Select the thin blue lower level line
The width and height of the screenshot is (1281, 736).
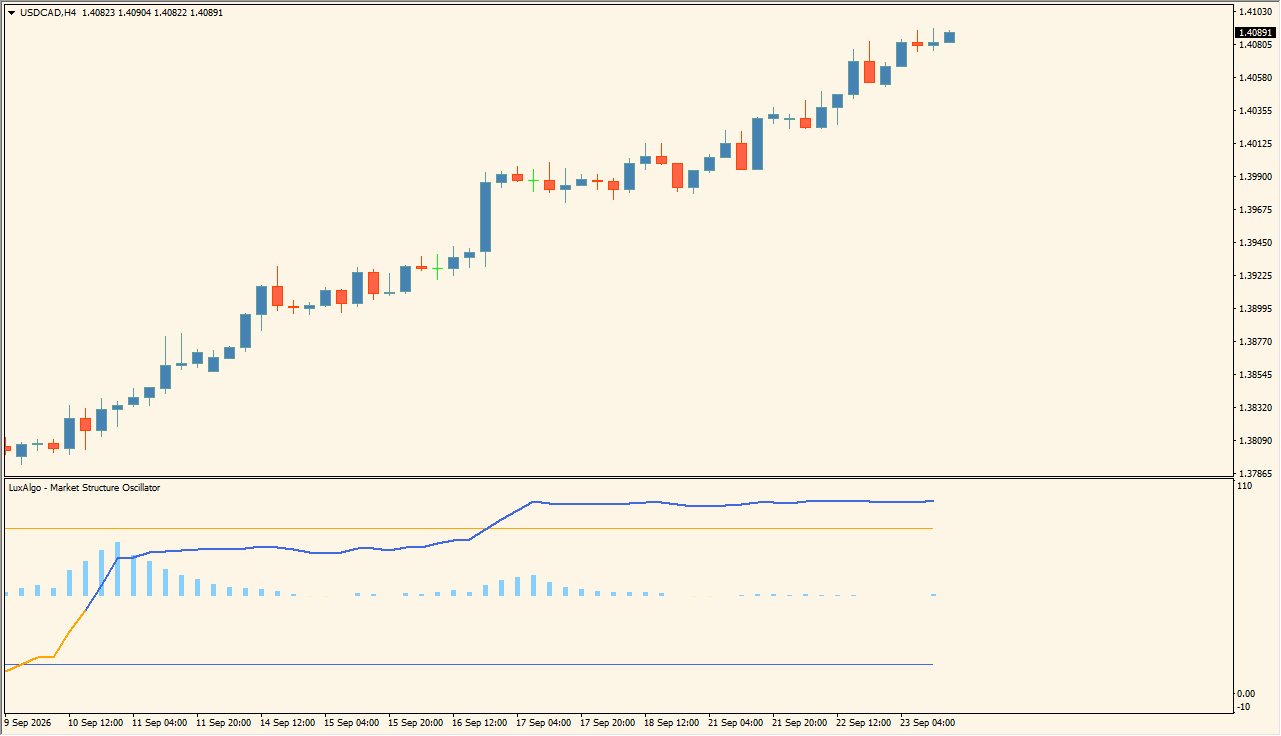point(468,664)
